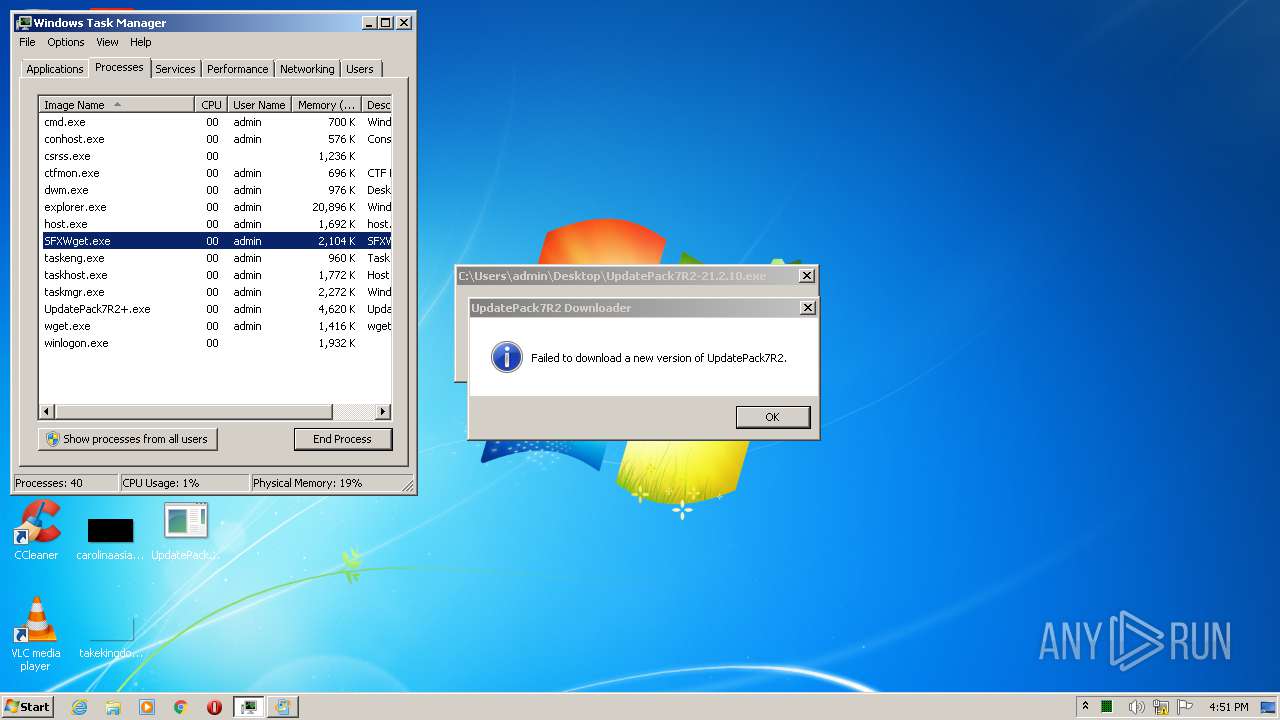This screenshot has width=1280, height=720.
Task: Click Task Manager title bar icon
Action: click(24, 22)
